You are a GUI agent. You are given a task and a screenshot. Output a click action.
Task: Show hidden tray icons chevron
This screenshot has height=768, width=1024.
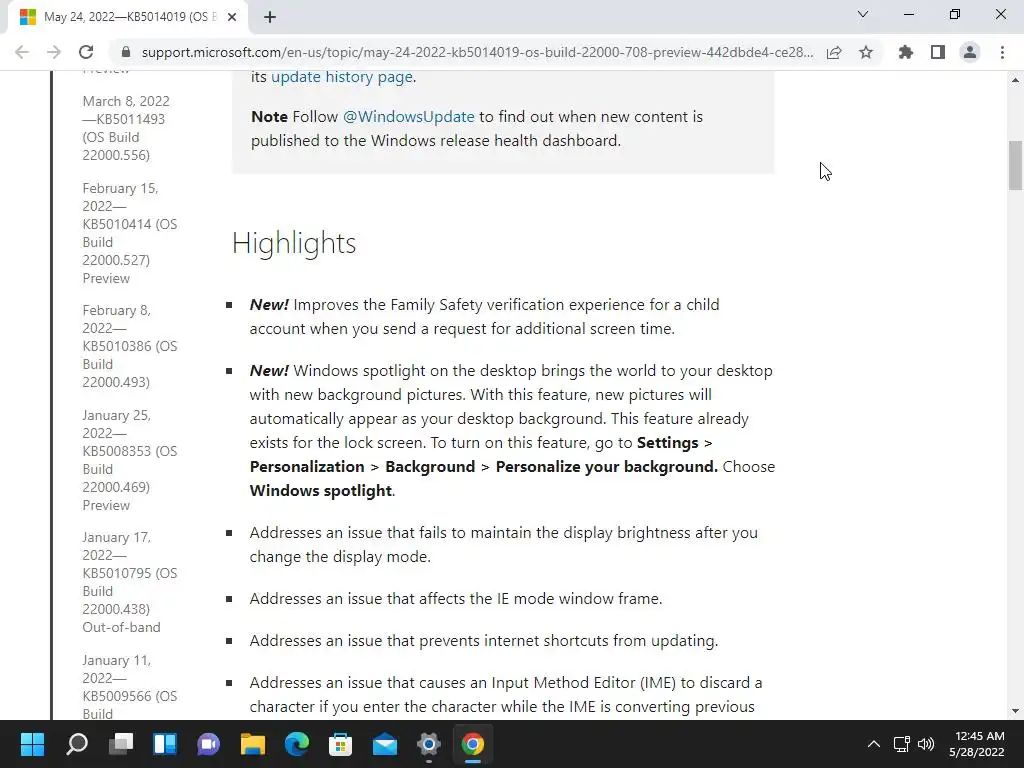873,744
